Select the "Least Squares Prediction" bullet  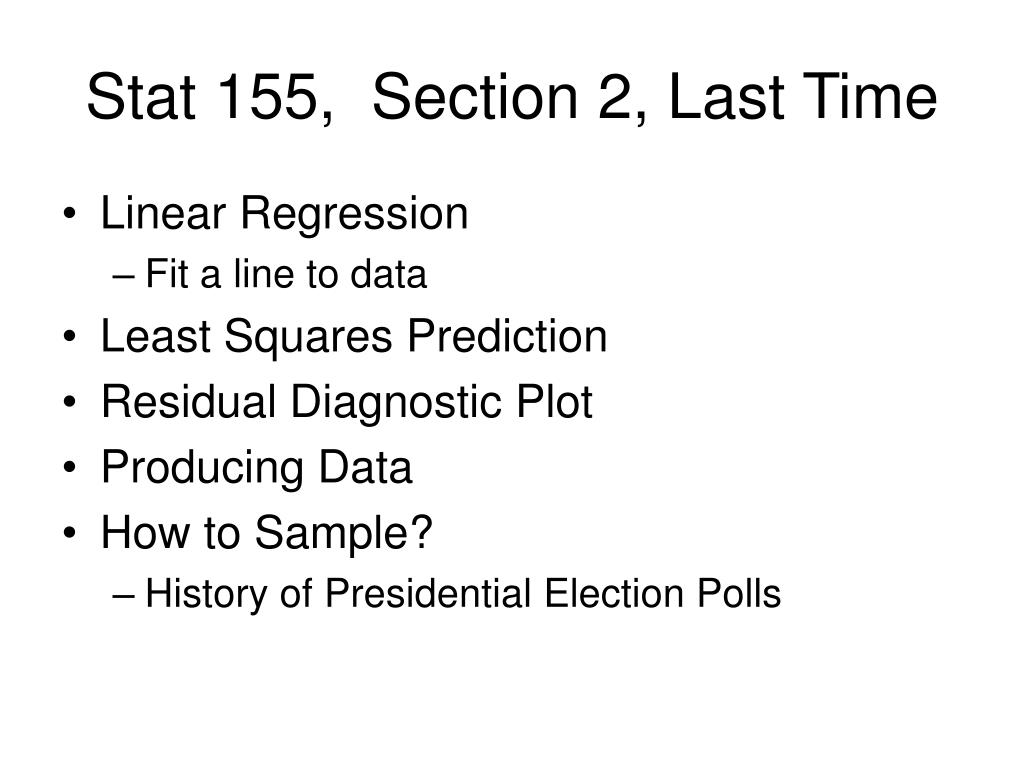pos(354,338)
